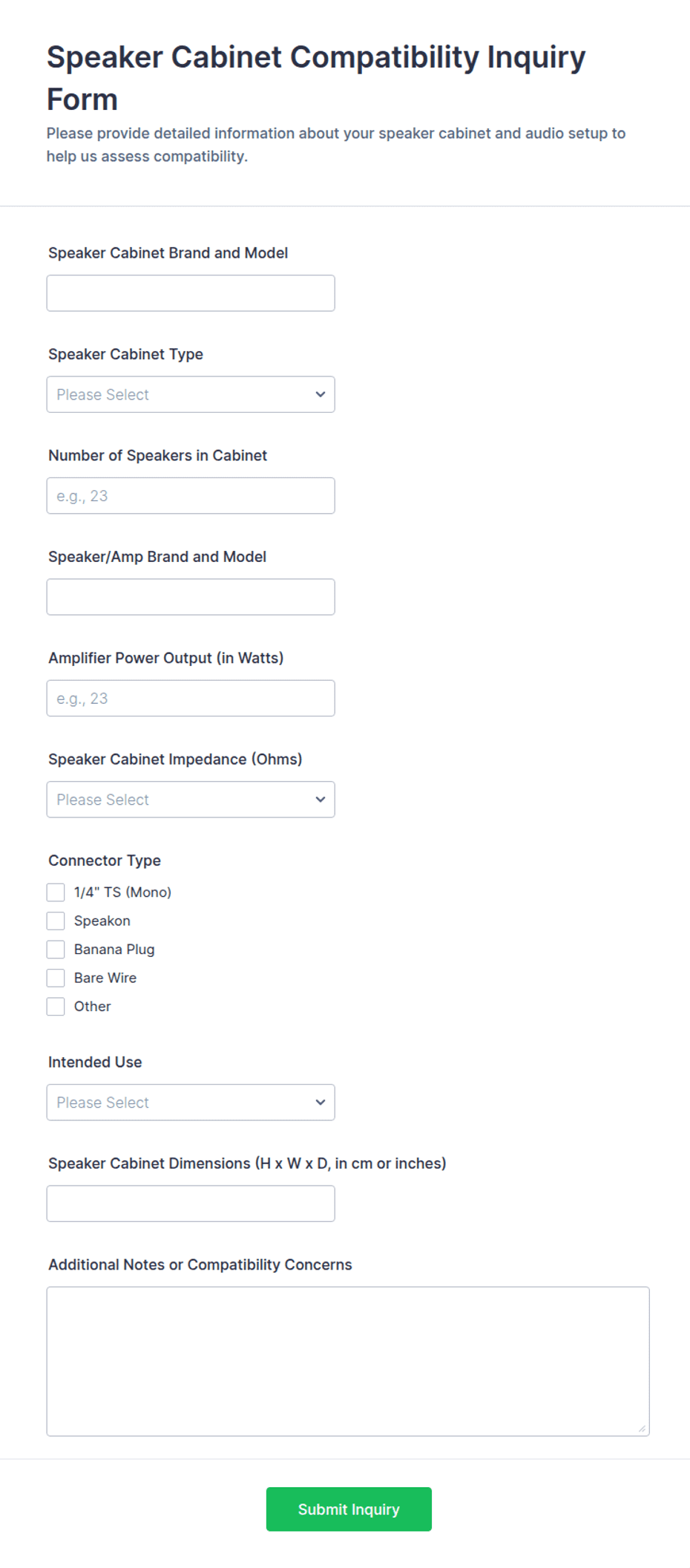
Task: Click the chevron arrow on Speaker Cabinet Type
Action: click(x=321, y=394)
